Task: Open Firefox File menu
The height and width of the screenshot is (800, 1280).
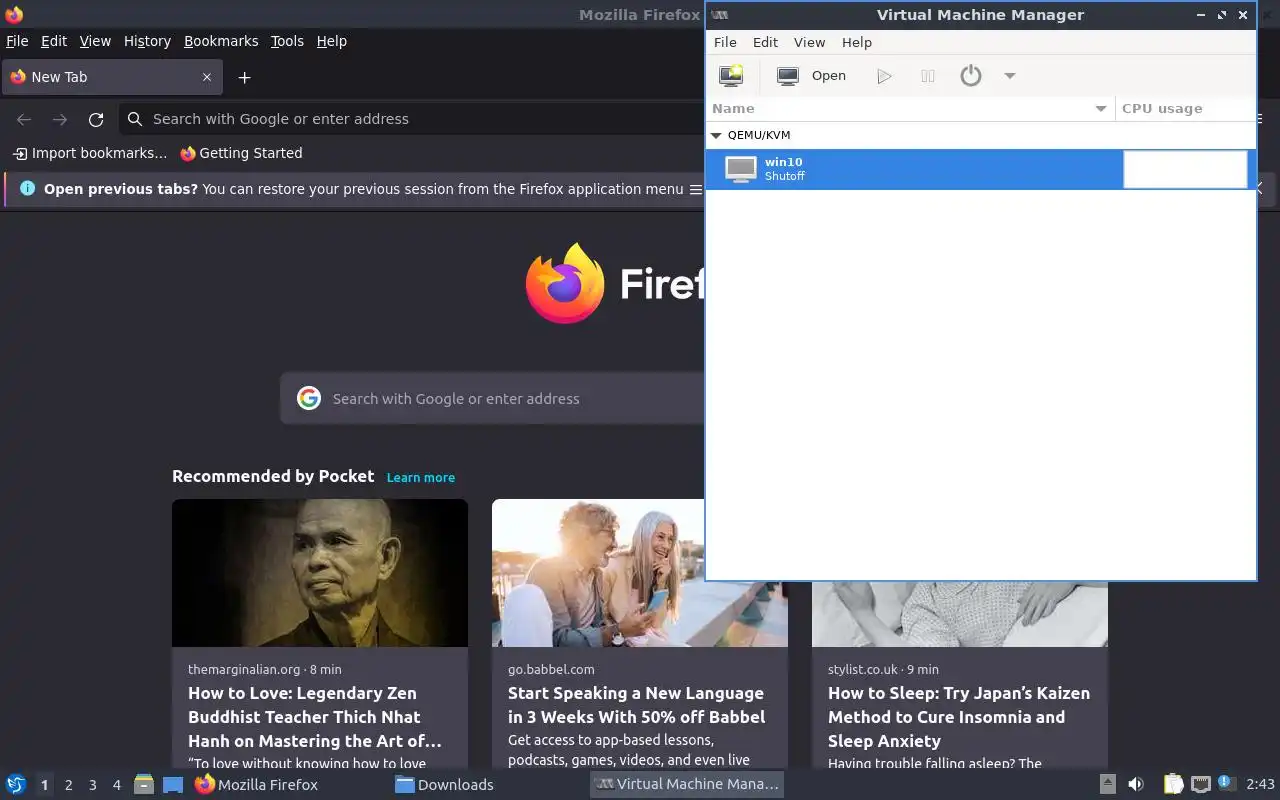Action: [17, 41]
